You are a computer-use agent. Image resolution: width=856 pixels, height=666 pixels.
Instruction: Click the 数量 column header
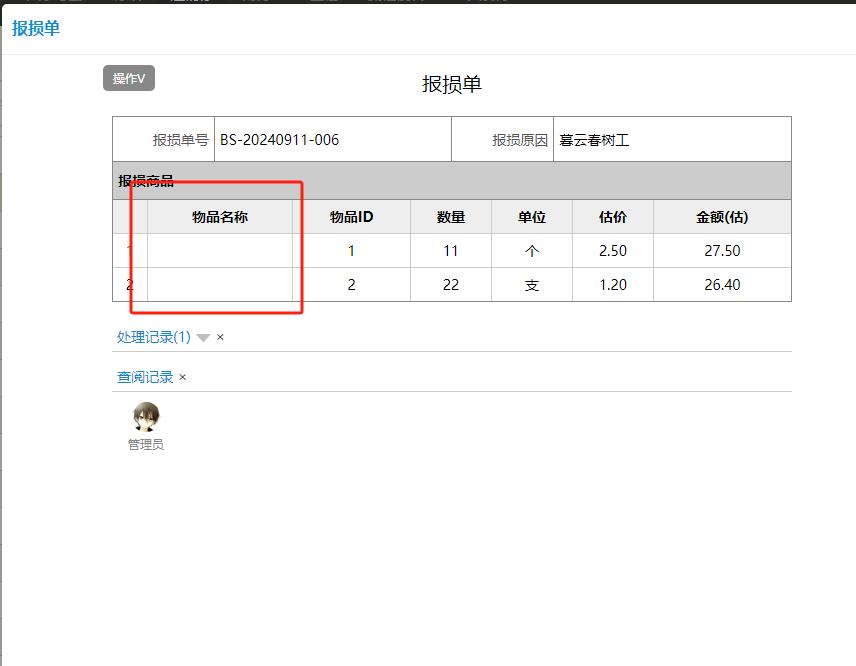click(451, 217)
